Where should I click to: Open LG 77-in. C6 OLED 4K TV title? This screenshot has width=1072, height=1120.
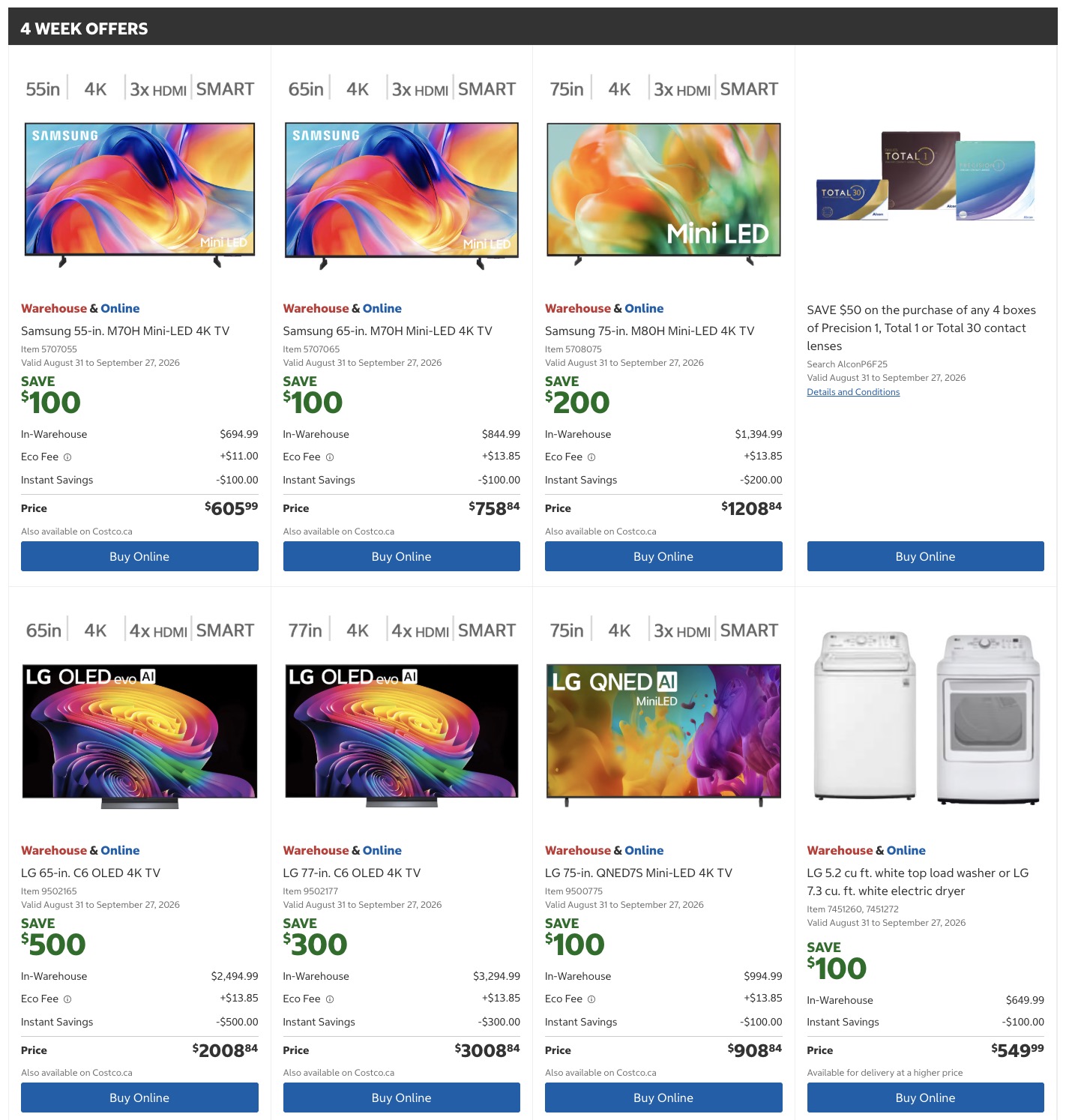[x=352, y=873]
